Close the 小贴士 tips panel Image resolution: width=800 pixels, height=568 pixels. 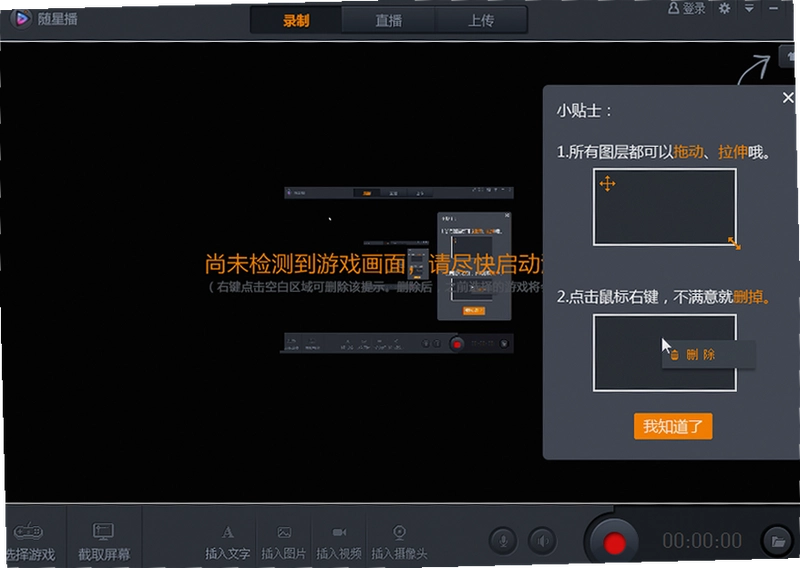(788, 97)
